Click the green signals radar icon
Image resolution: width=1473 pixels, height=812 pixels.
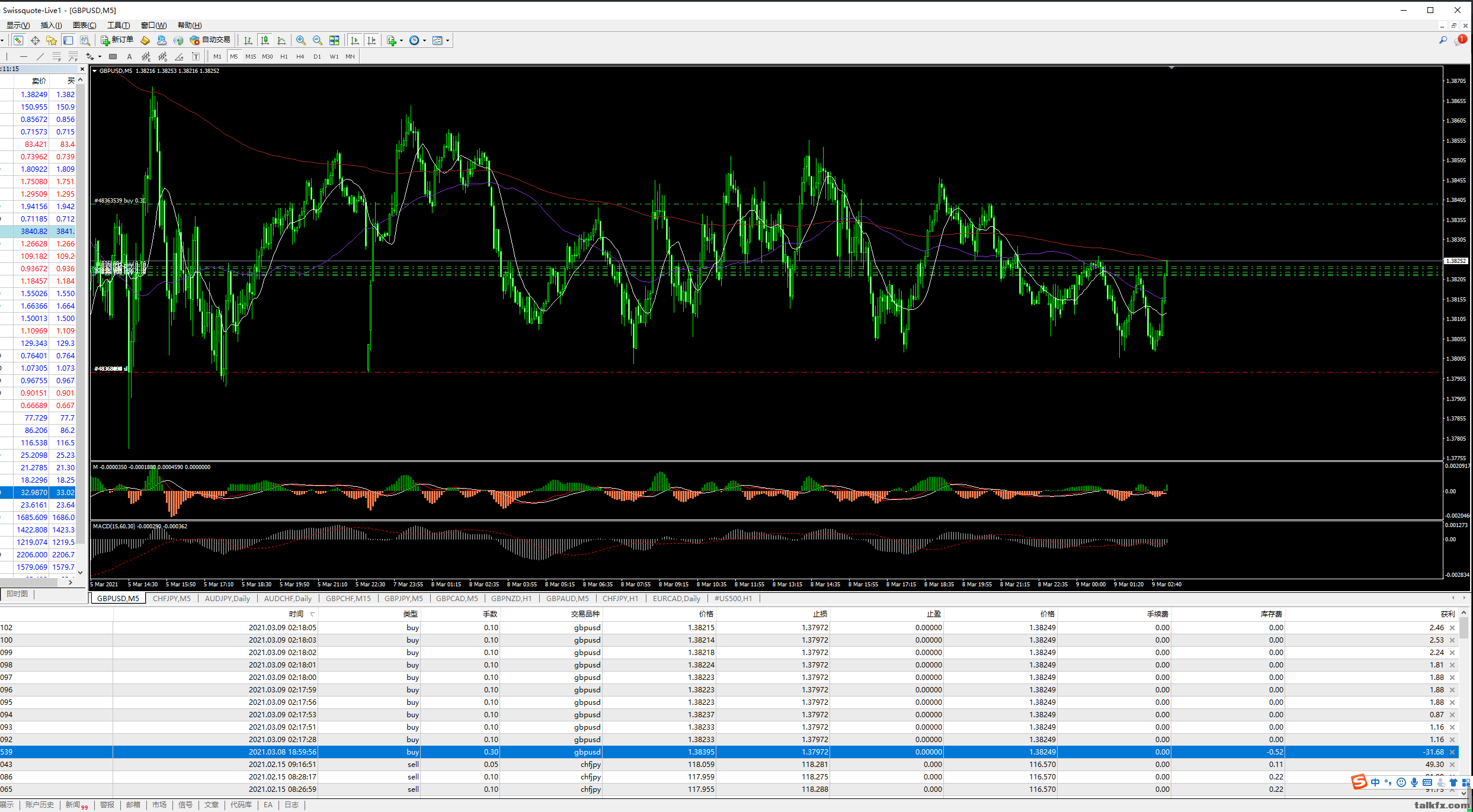[x=178, y=40]
